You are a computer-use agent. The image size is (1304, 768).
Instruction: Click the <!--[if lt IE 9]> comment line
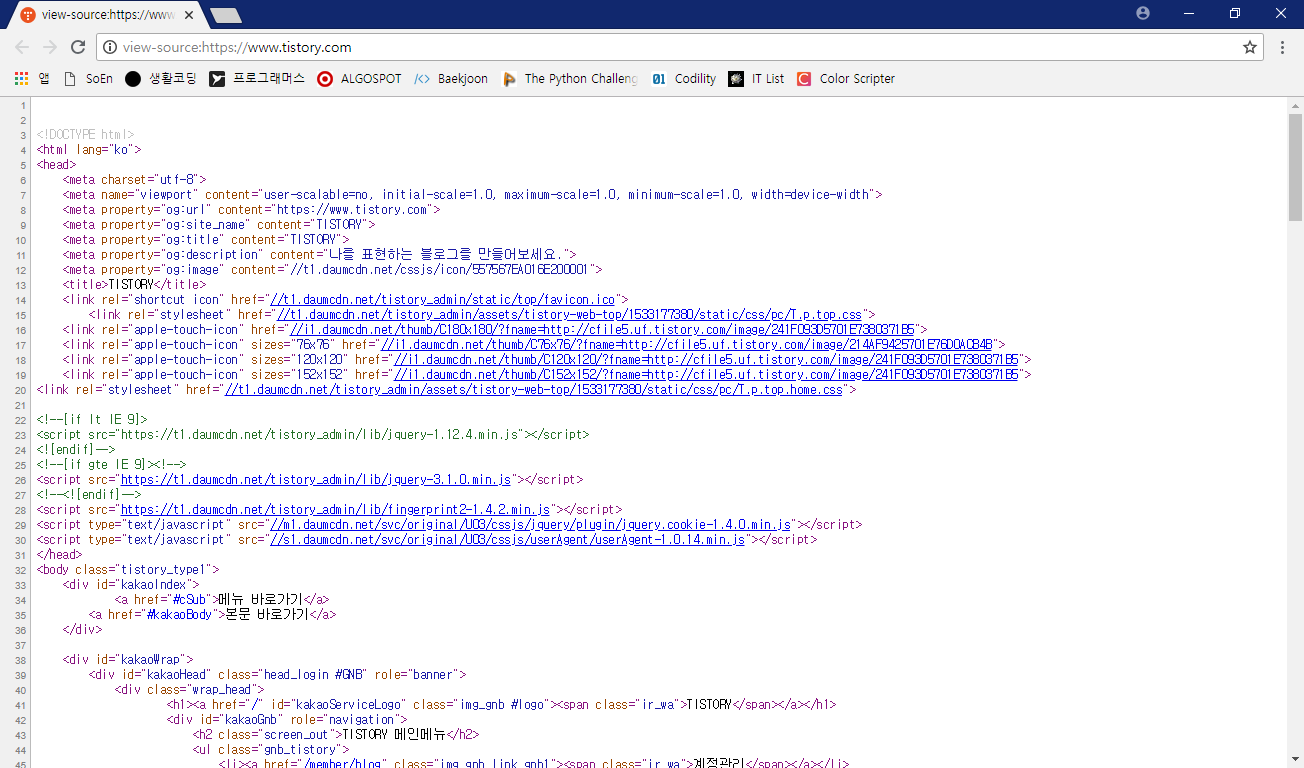tap(92, 419)
